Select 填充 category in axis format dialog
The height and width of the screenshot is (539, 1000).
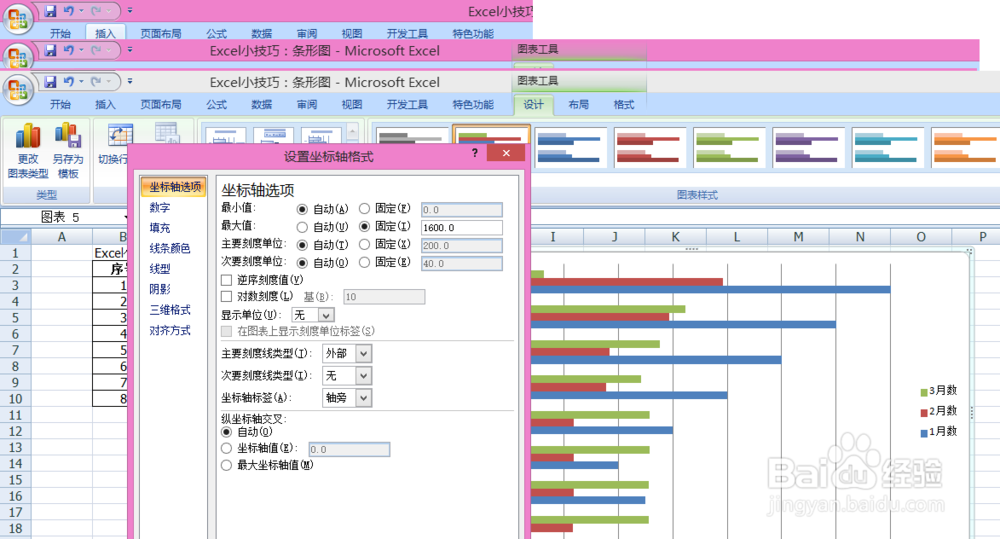[160, 228]
